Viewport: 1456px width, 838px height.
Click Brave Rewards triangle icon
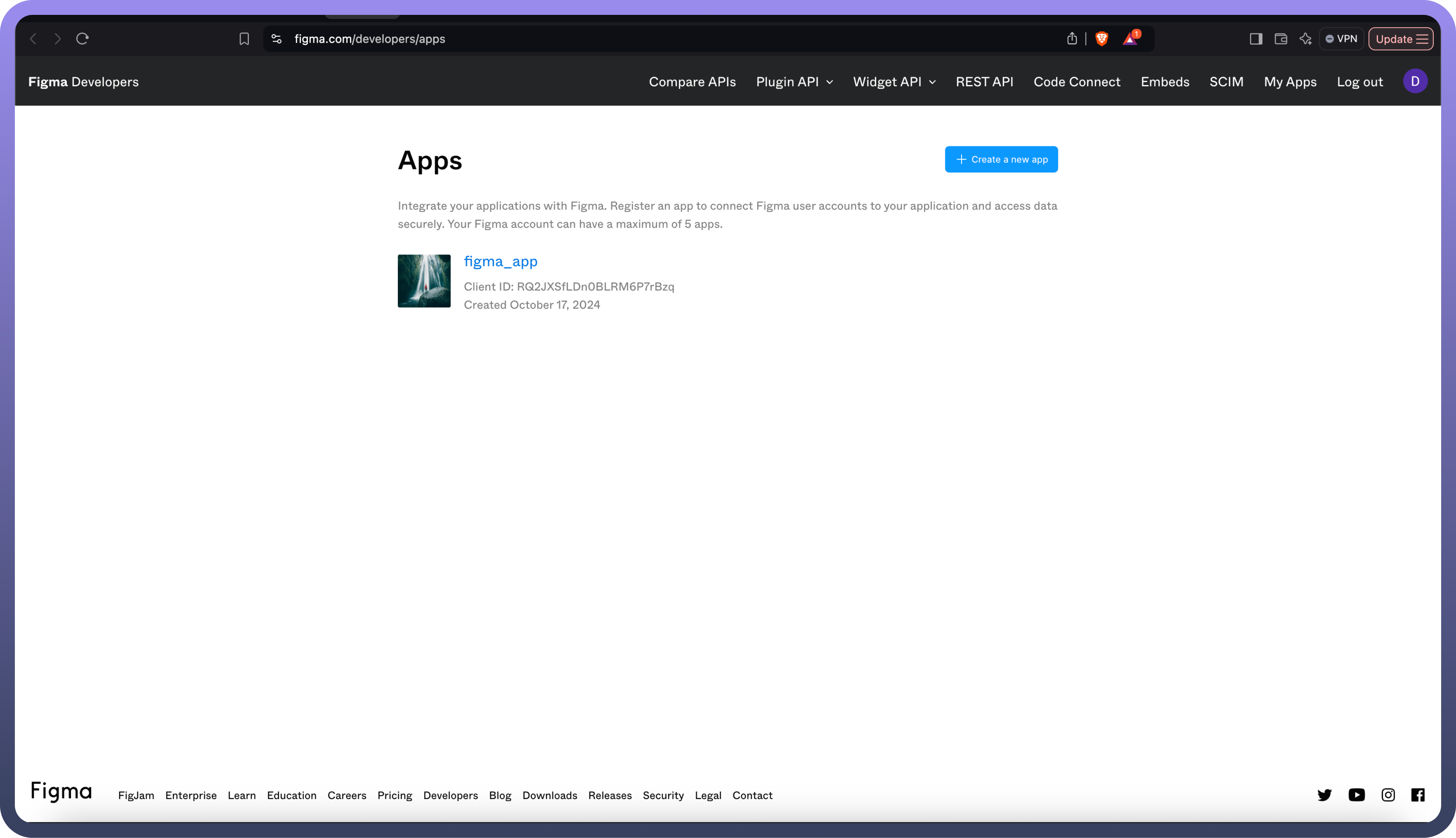1130,39
